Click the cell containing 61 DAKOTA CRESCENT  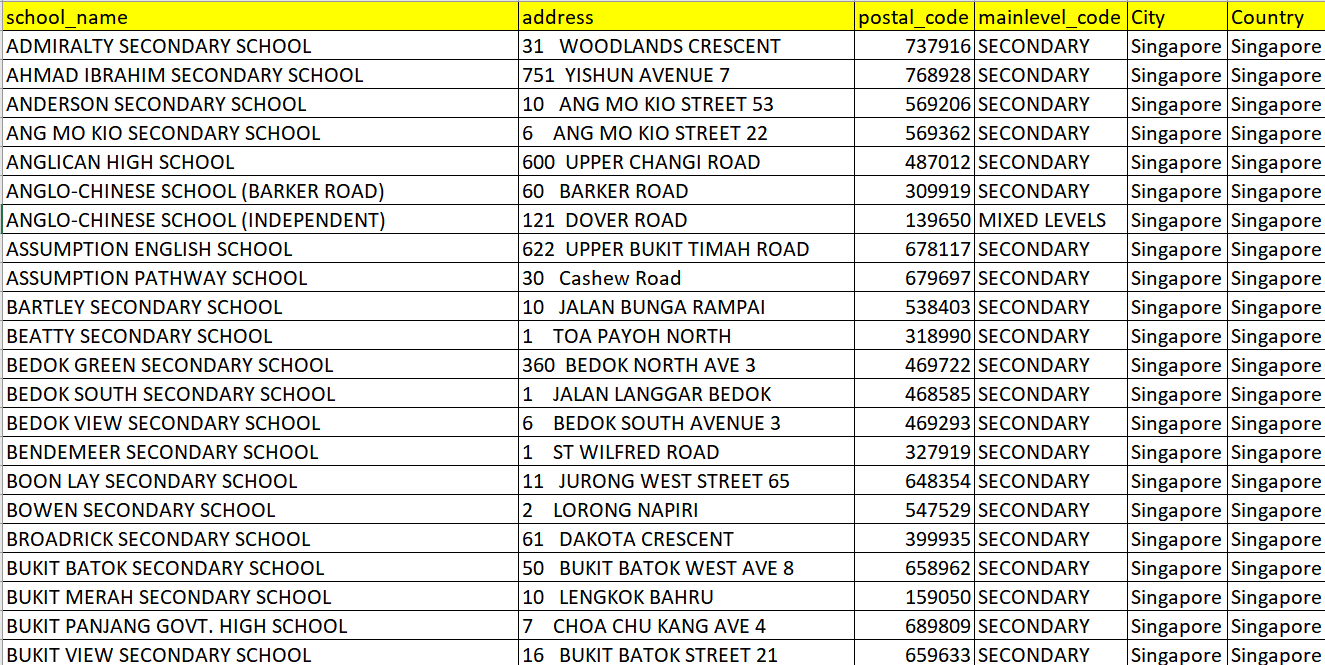pyautogui.click(x=686, y=539)
